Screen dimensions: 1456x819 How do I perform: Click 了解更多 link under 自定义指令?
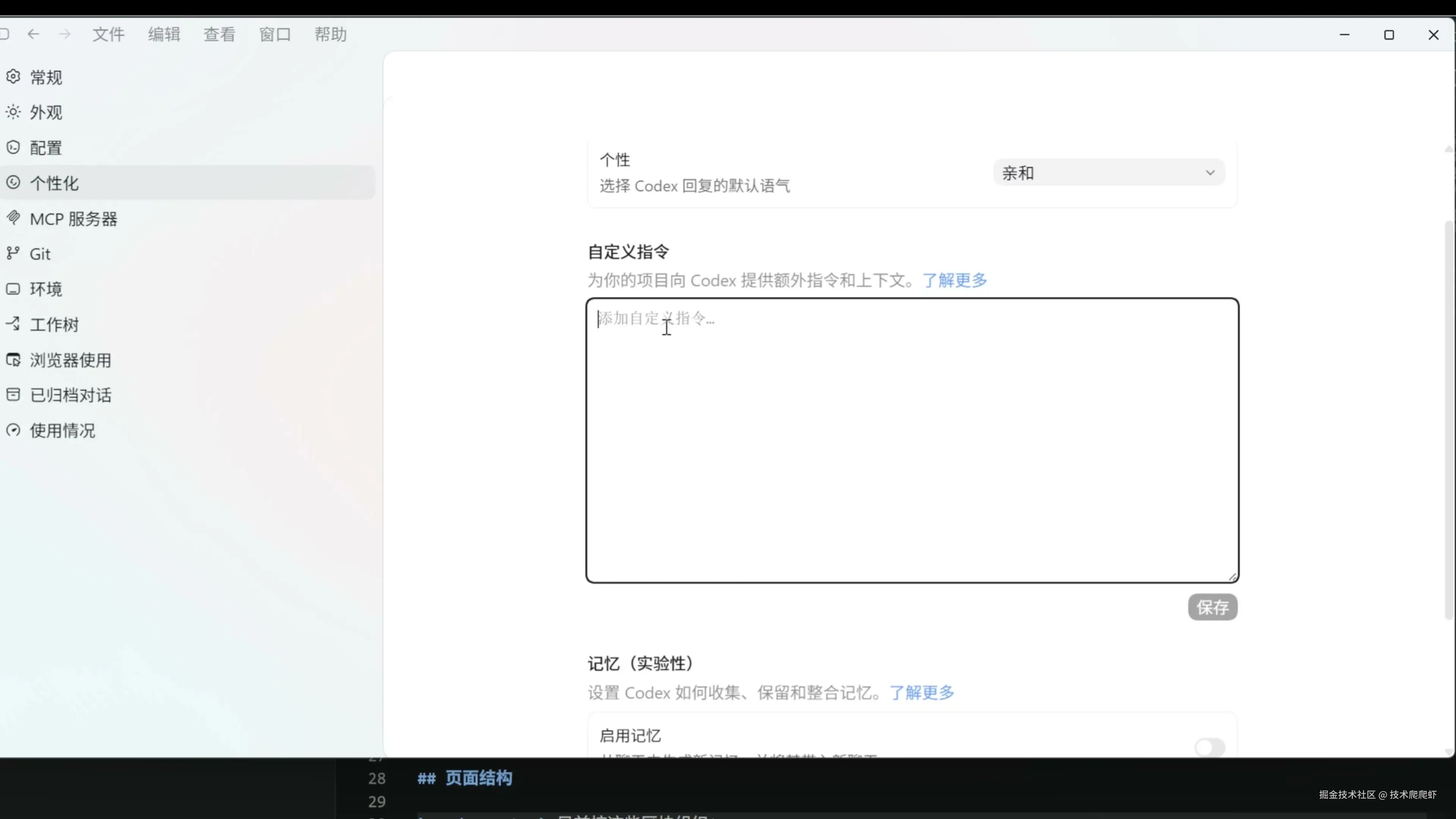955,280
